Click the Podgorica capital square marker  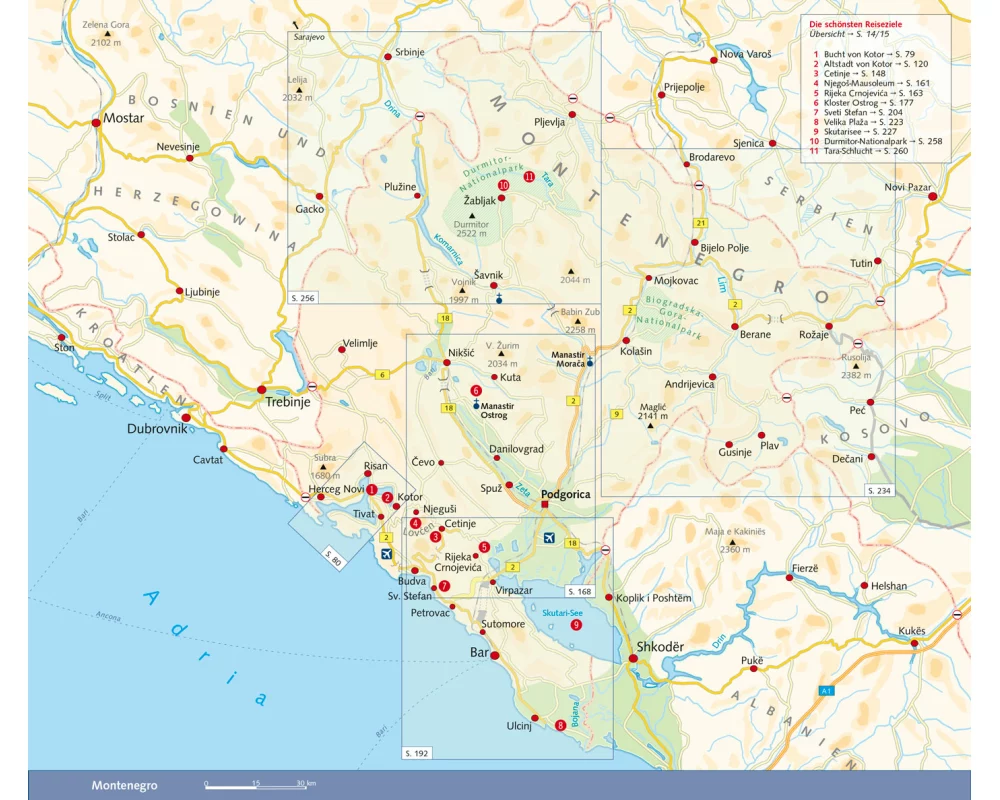pyautogui.click(x=545, y=505)
